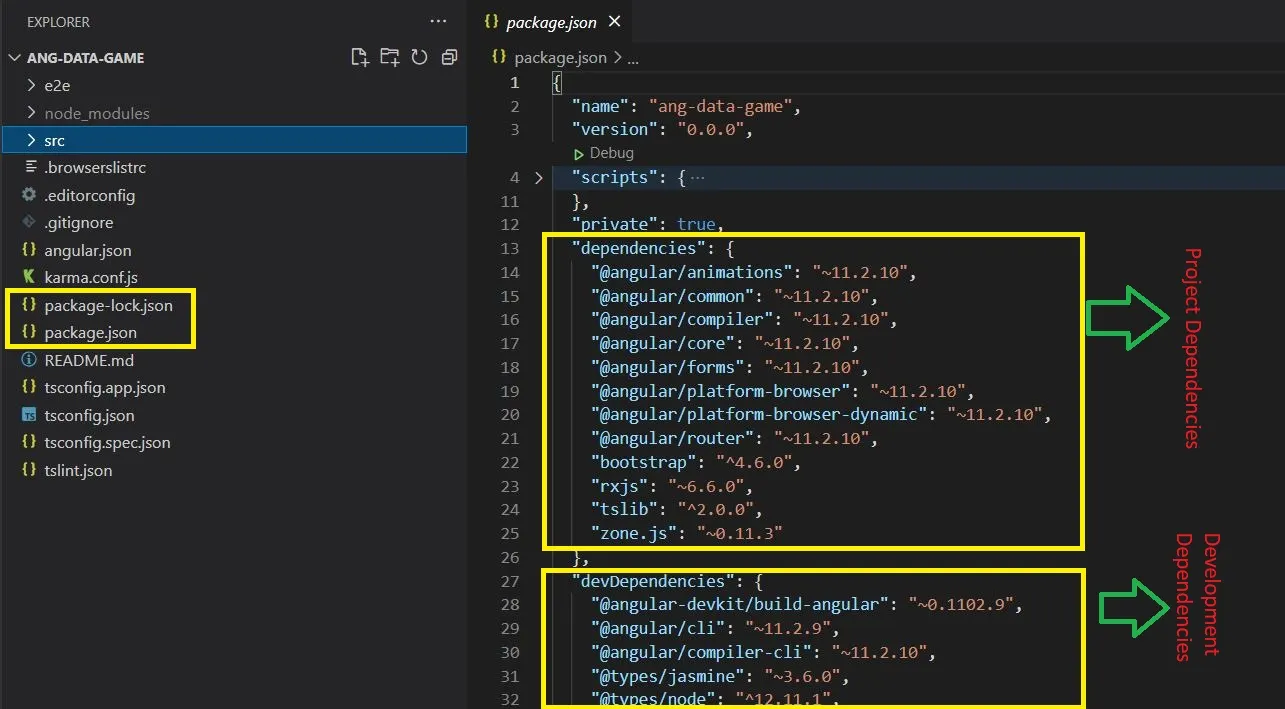Screen dimensions: 1285x709
Task: Click the New File icon in Explorer
Action: coord(360,57)
